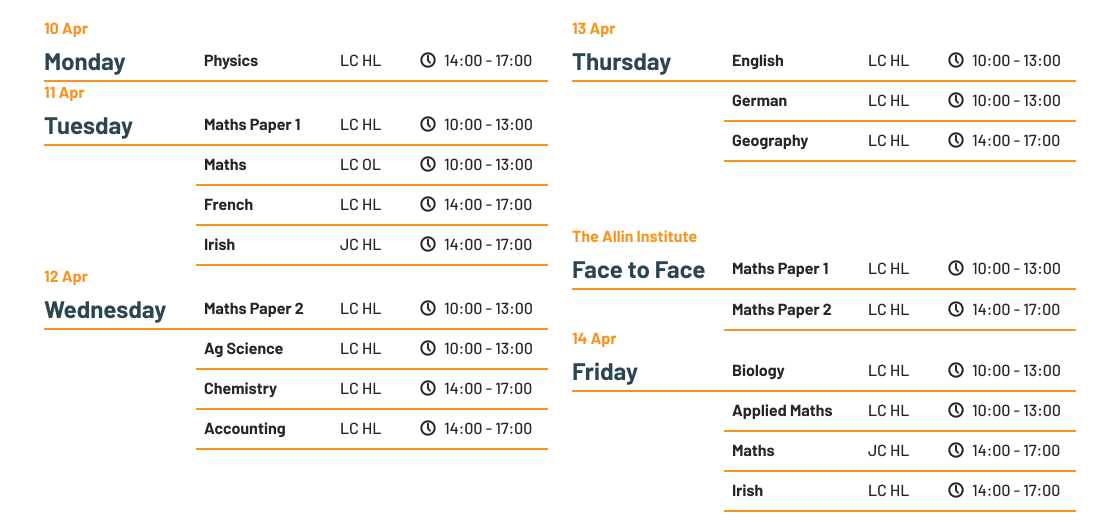
Task: Click the clock icon in Geography row
Action: click(x=956, y=141)
